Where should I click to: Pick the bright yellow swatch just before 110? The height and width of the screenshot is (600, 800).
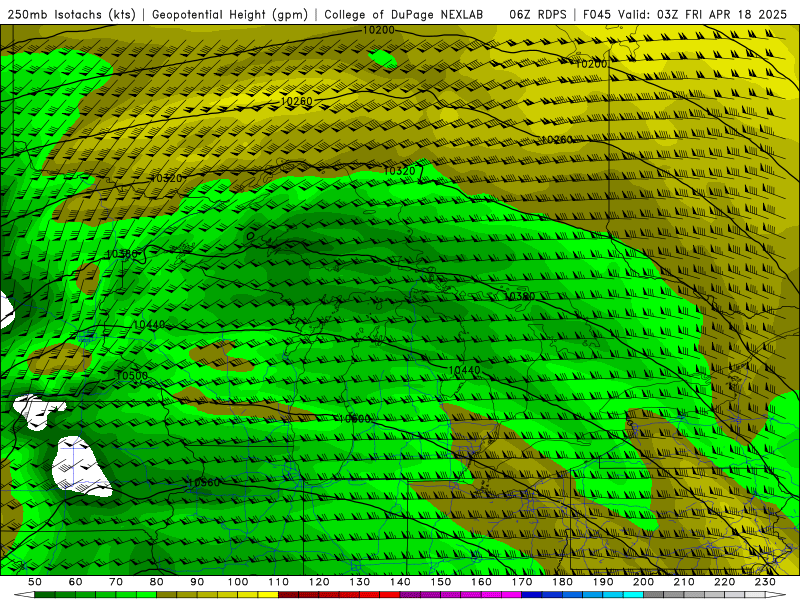[x=268, y=595]
